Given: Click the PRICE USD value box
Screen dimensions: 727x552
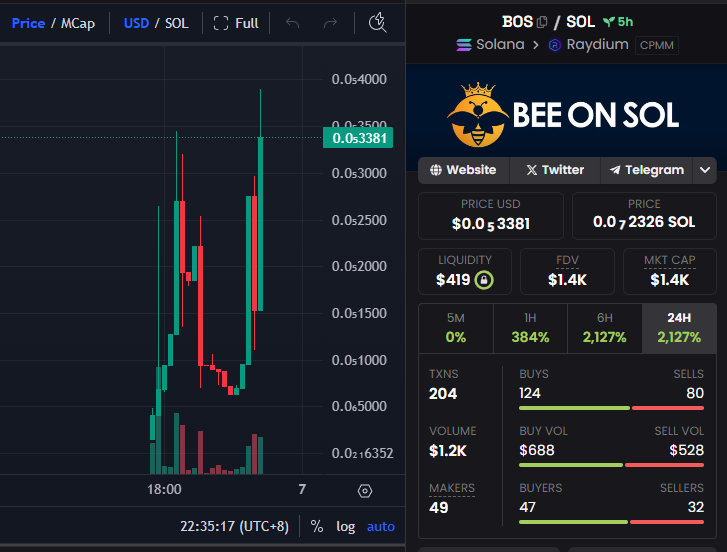Looking at the screenshot, I should click(491, 216).
